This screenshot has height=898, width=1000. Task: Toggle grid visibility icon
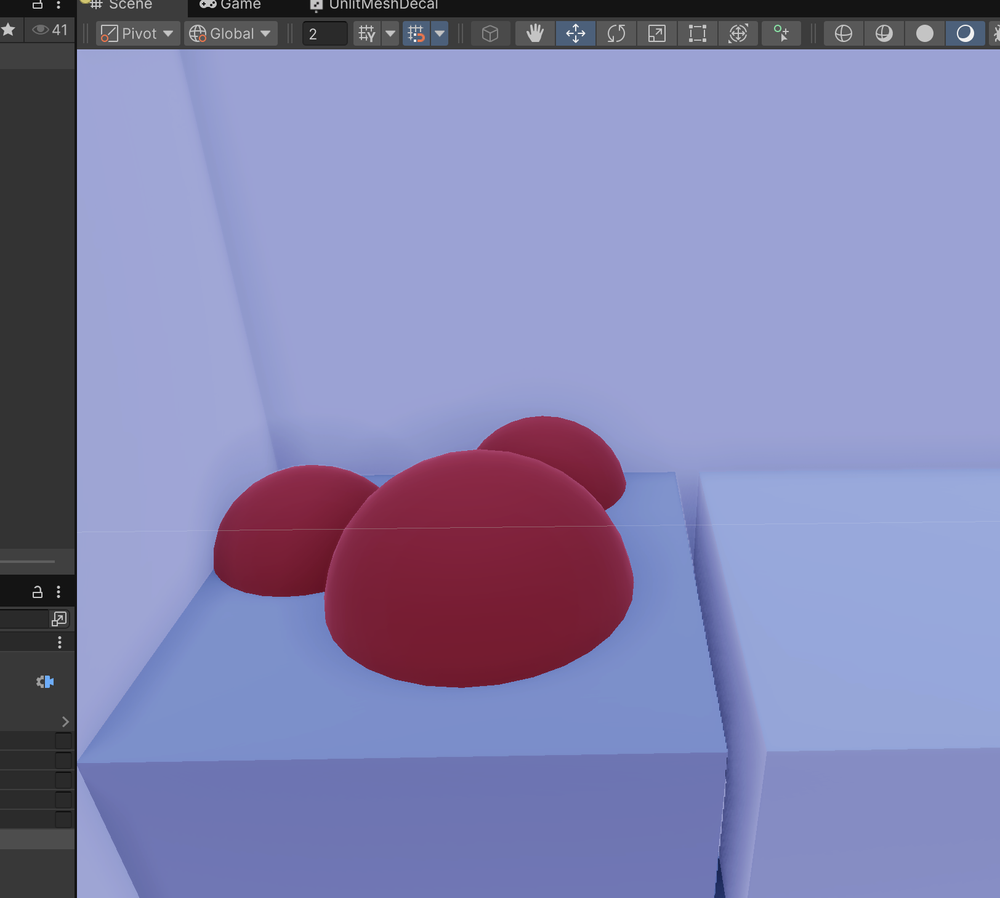point(367,34)
